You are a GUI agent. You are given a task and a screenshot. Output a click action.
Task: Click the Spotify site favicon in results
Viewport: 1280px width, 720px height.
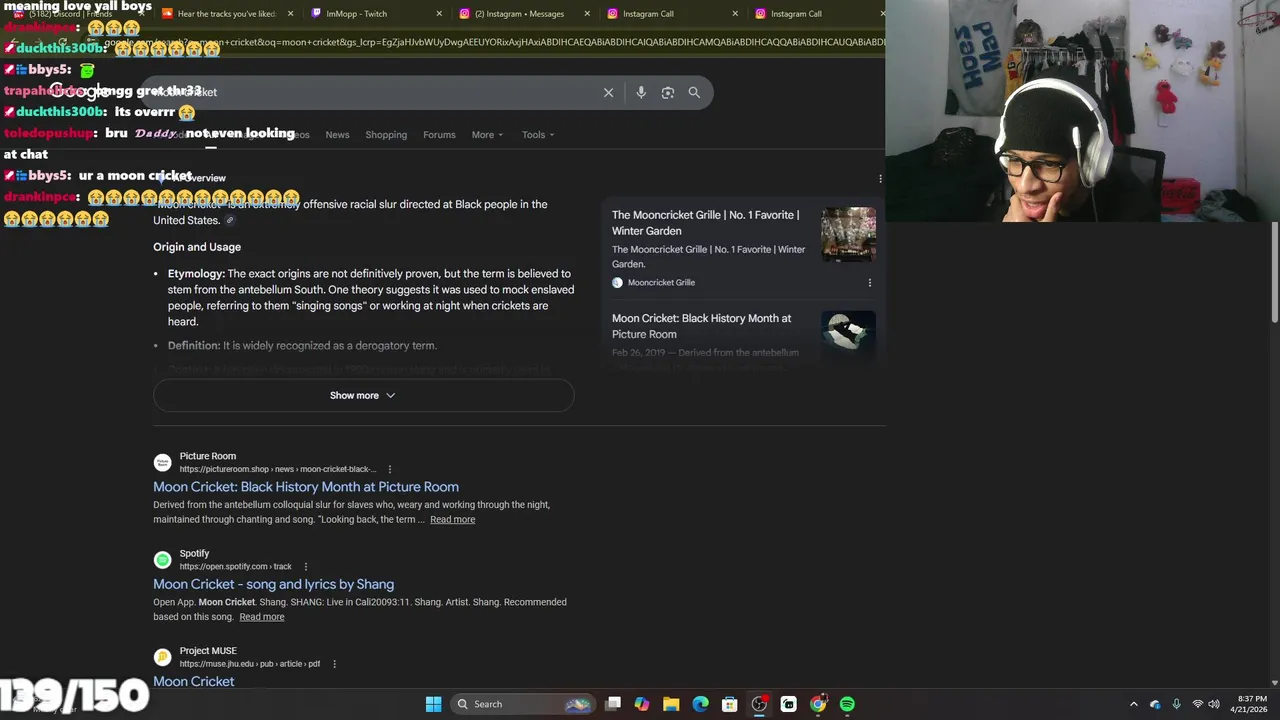coord(162,560)
